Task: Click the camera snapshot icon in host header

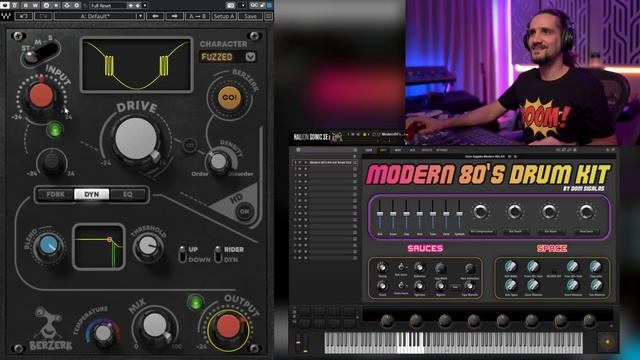Action: pos(231,5)
